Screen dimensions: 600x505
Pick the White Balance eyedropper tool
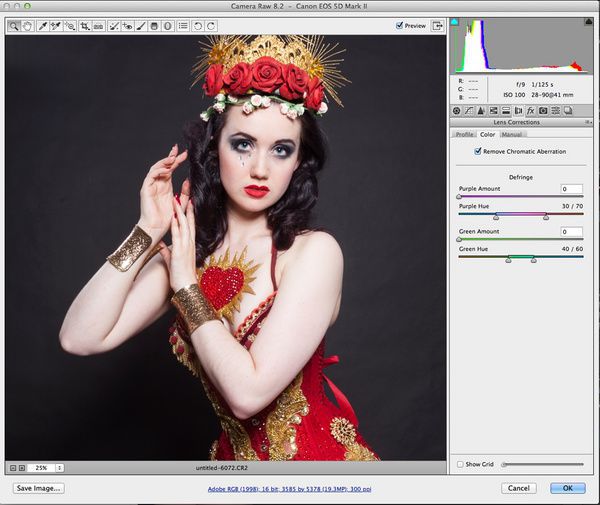(x=43, y=26)
